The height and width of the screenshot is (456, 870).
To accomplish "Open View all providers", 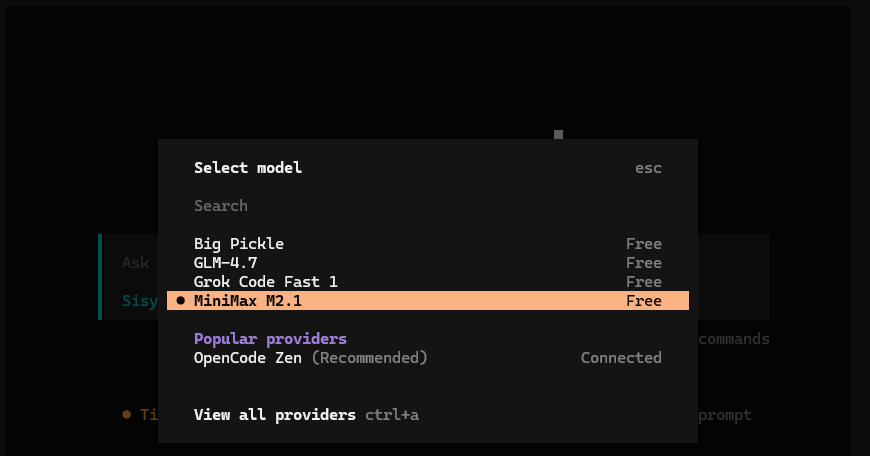I will click(275, 415).
